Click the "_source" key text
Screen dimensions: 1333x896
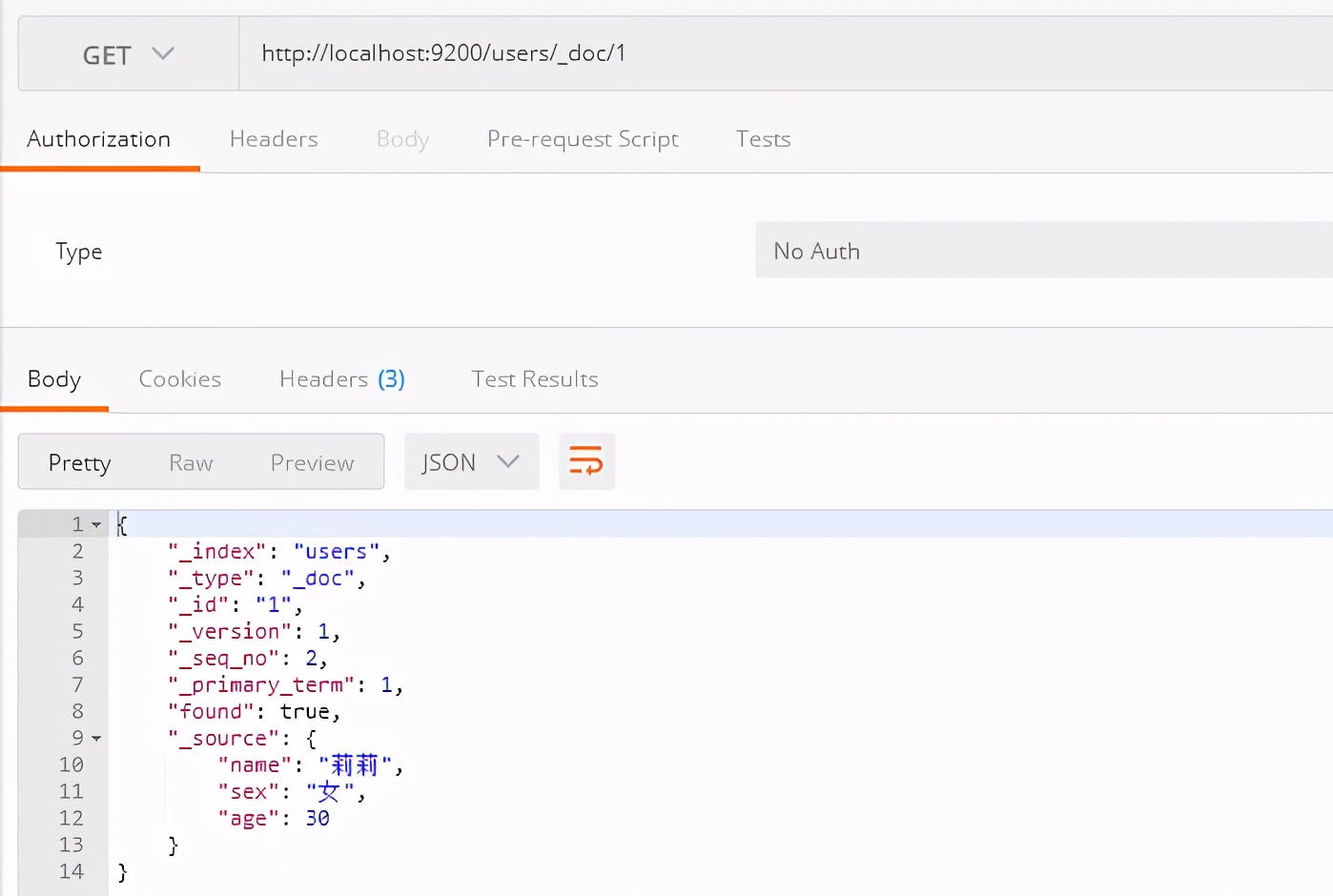pyautogui.click(x=224, y=739)
